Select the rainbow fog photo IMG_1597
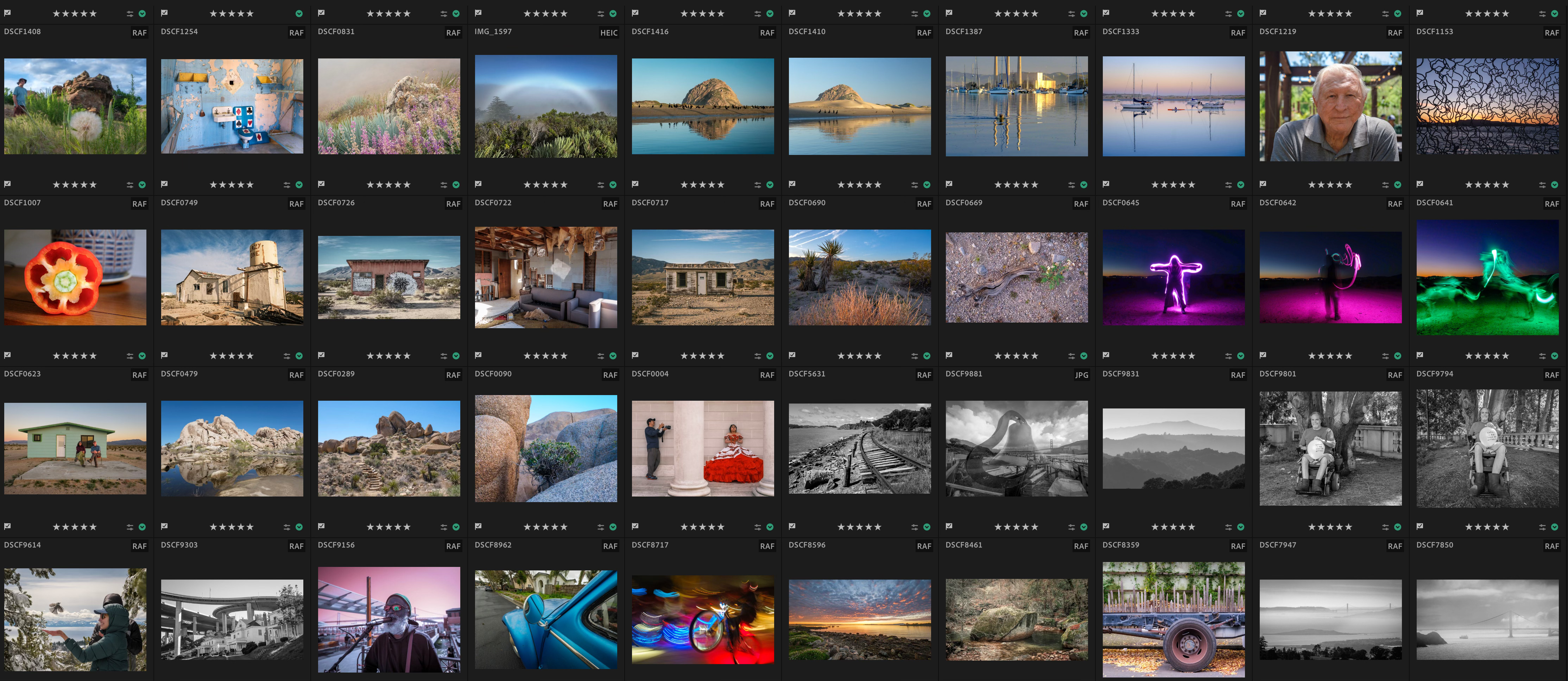 [x=545, y=106]
